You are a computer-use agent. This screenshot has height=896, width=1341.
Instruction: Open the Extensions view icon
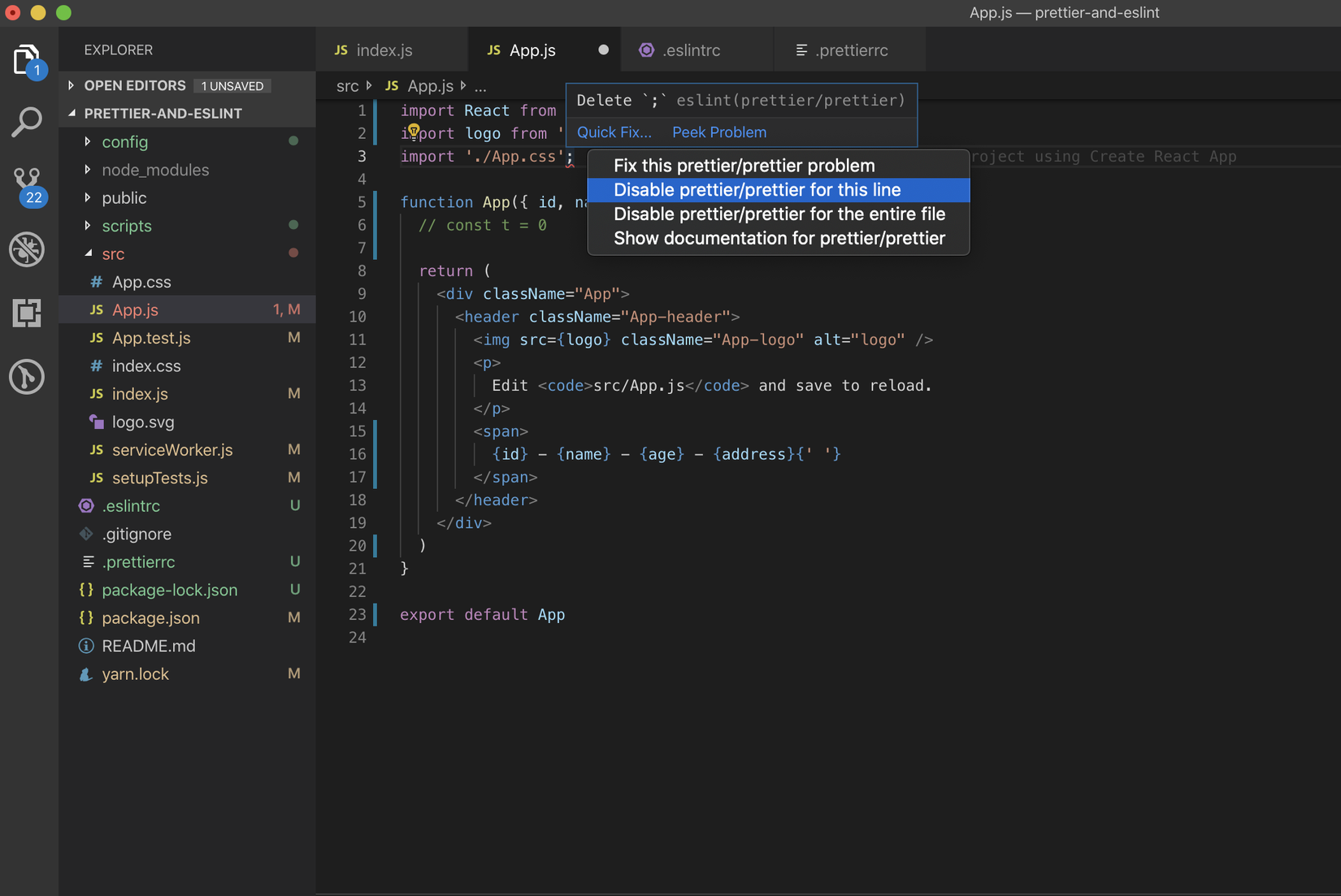(27, 313)
